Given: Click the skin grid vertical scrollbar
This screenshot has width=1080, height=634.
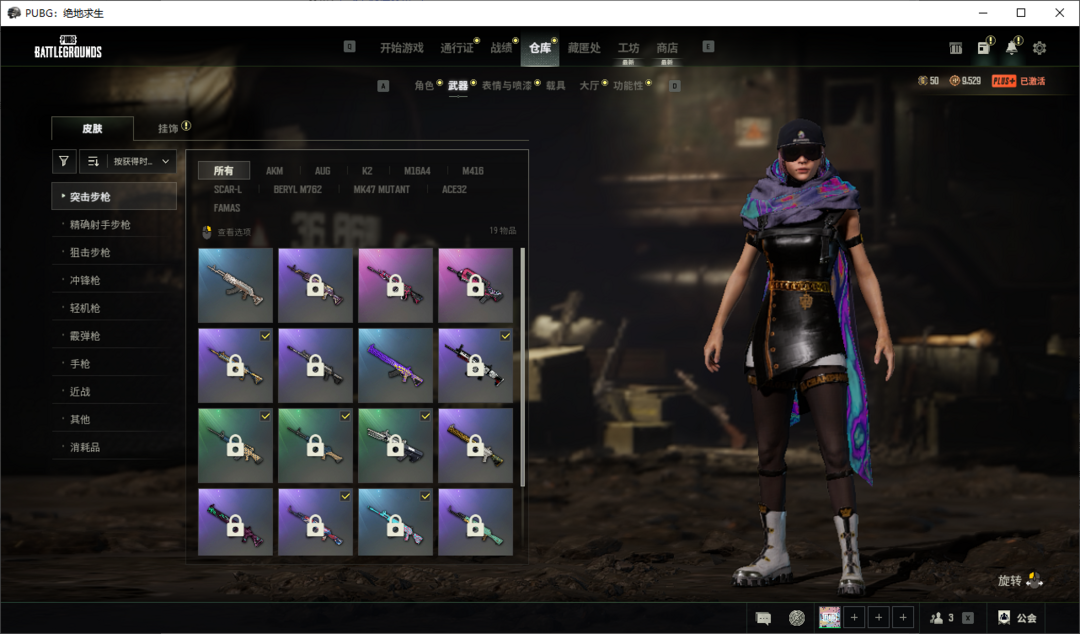Looking at the screenshot, I should point(523,367).
